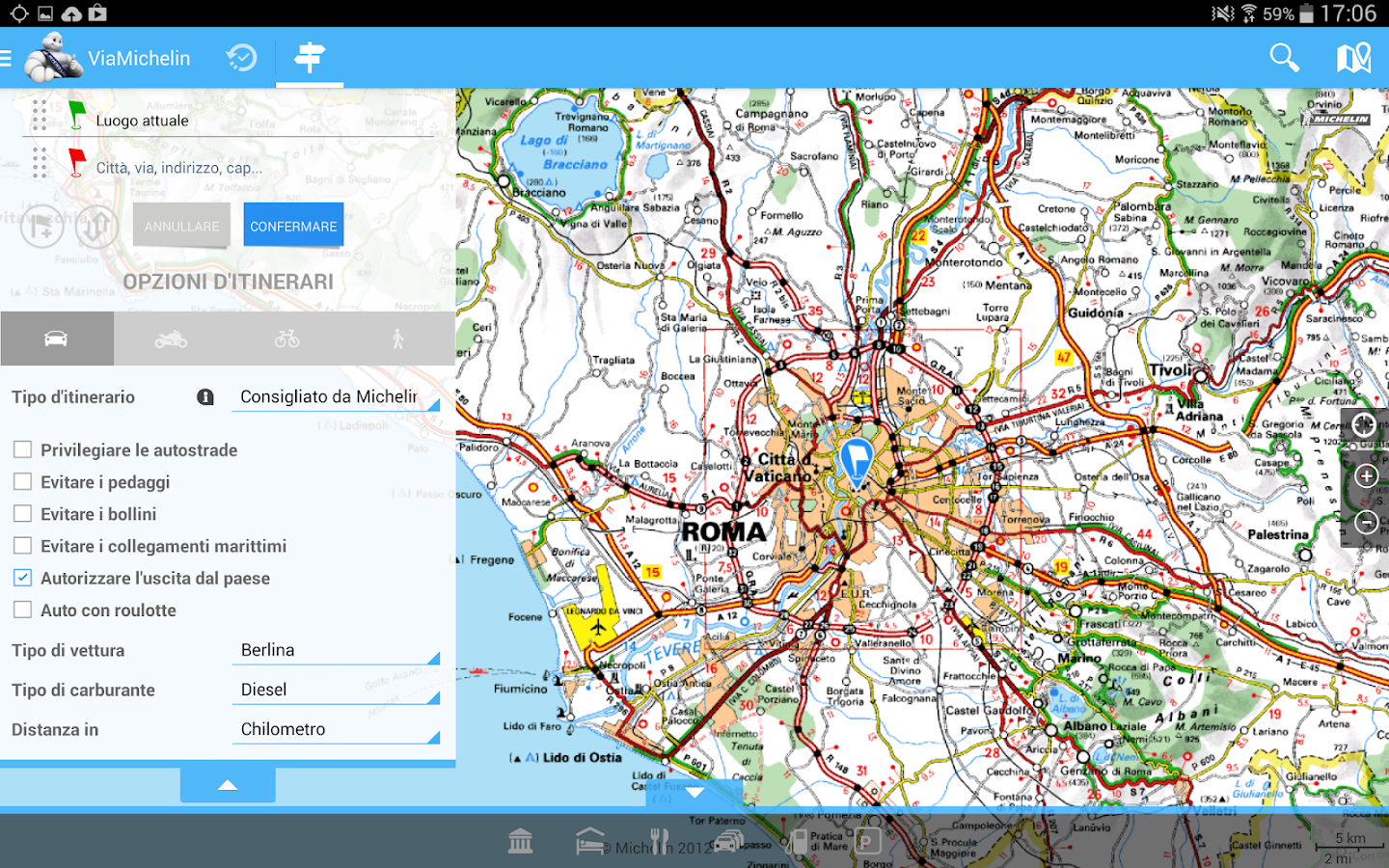Open the map layers icon
1389x868 pixels.
[1353, 58]
